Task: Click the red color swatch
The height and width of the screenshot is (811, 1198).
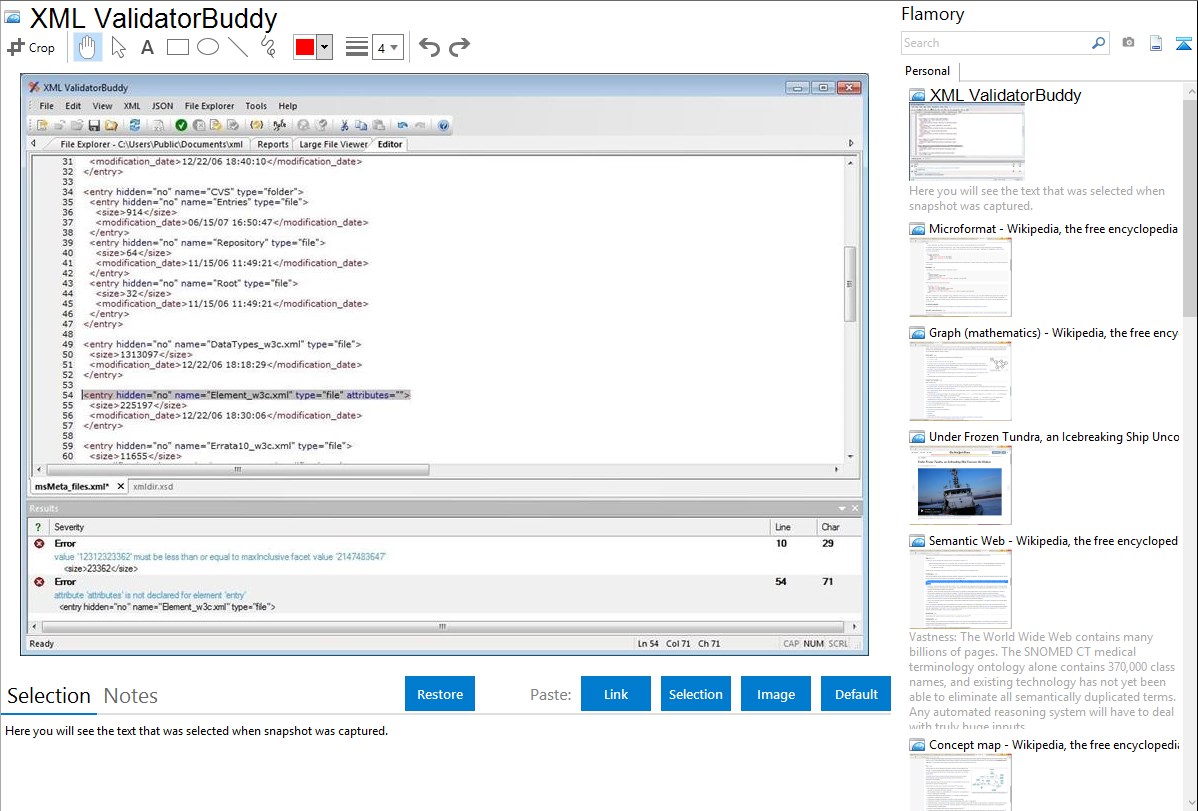Action: 305,47
